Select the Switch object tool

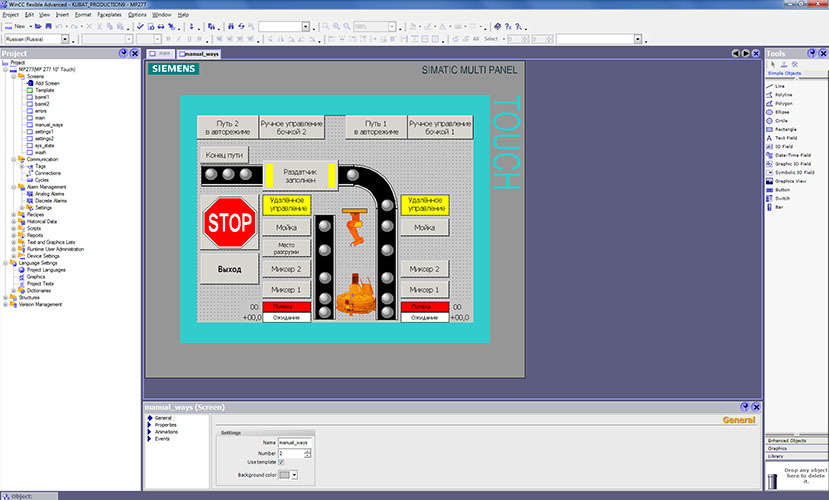[778, 198]
